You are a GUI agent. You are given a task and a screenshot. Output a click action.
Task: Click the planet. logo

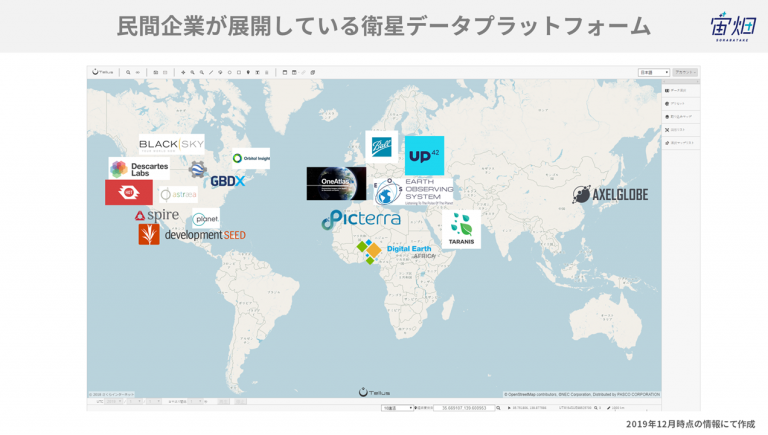[206, 218]
